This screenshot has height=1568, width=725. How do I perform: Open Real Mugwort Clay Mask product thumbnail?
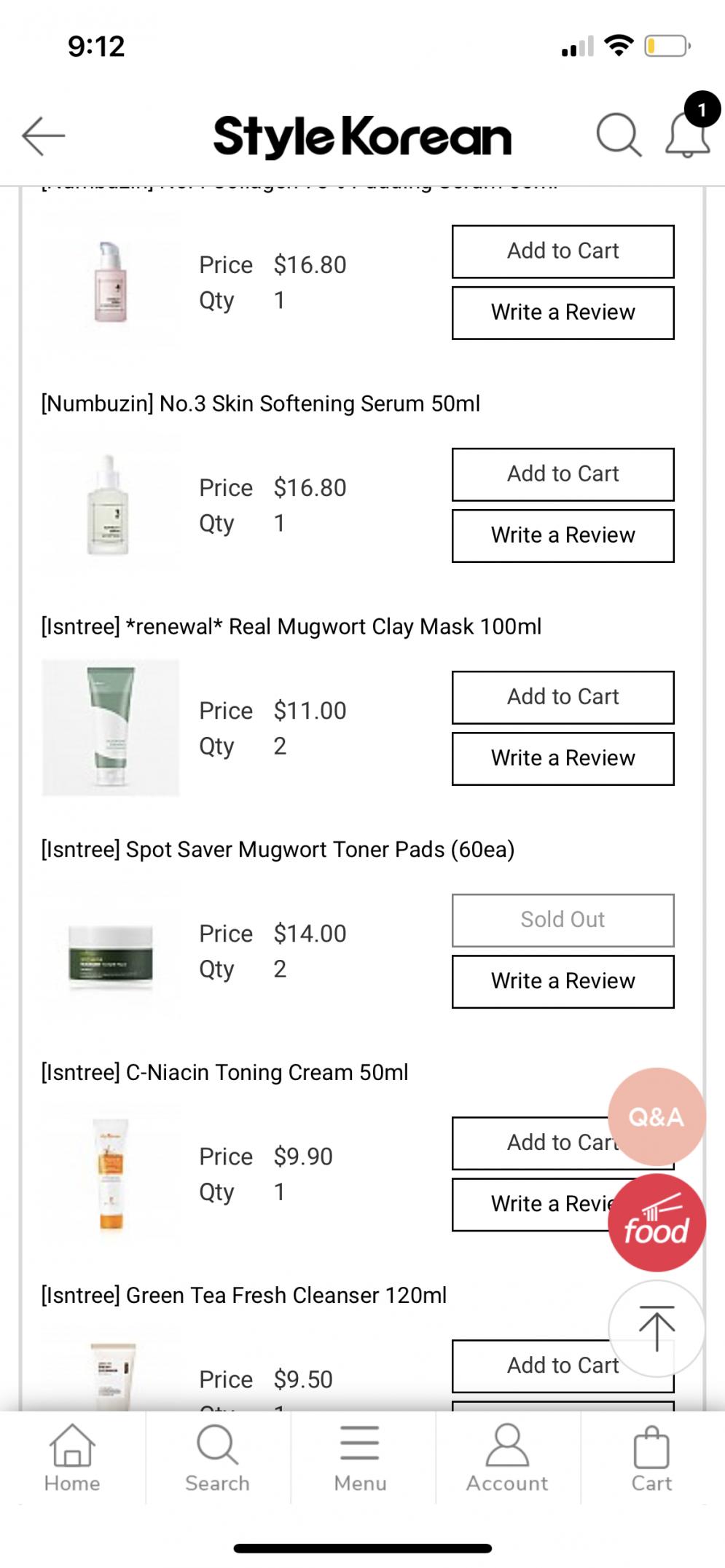(111, 728)
